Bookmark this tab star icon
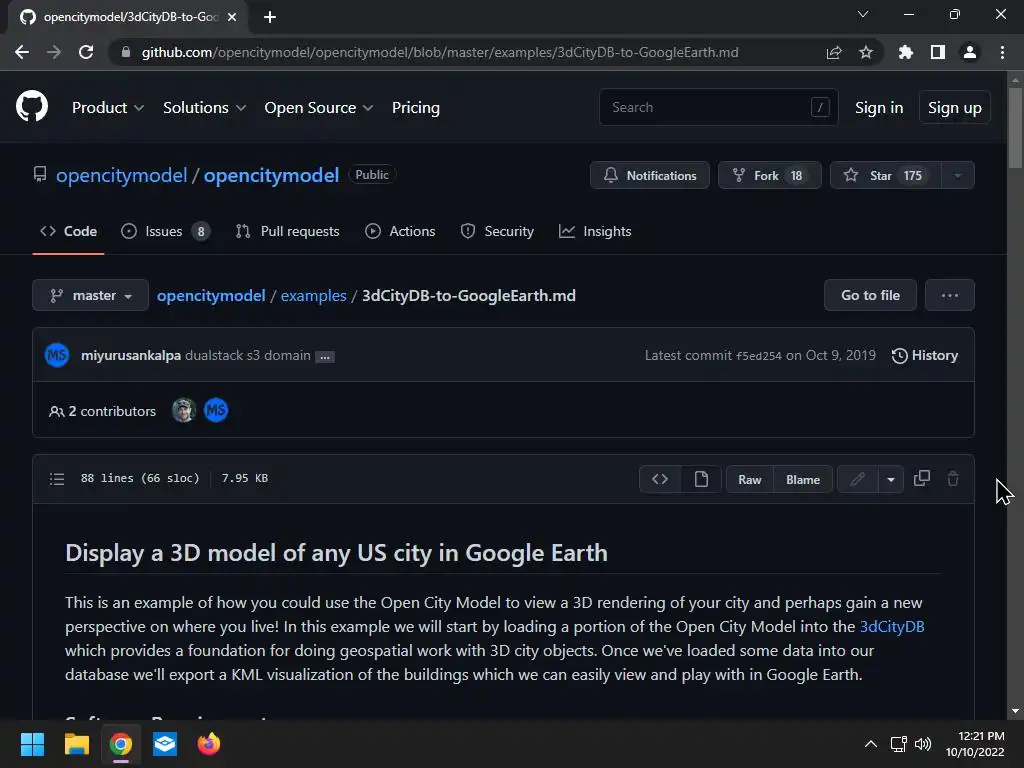This screenshot has height=768, width=1024. [866, 52]
